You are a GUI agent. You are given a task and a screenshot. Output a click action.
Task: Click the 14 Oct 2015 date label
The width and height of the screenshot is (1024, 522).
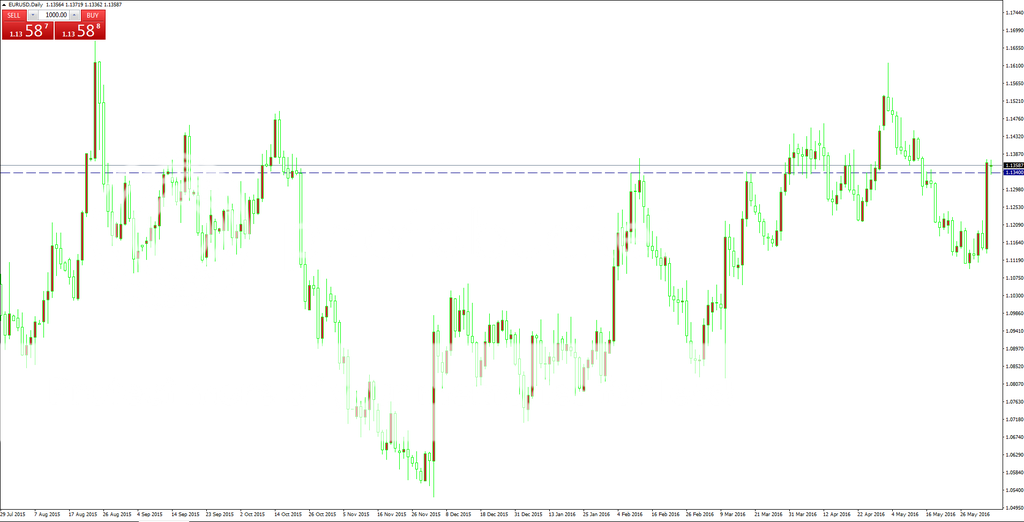(287, 514)
